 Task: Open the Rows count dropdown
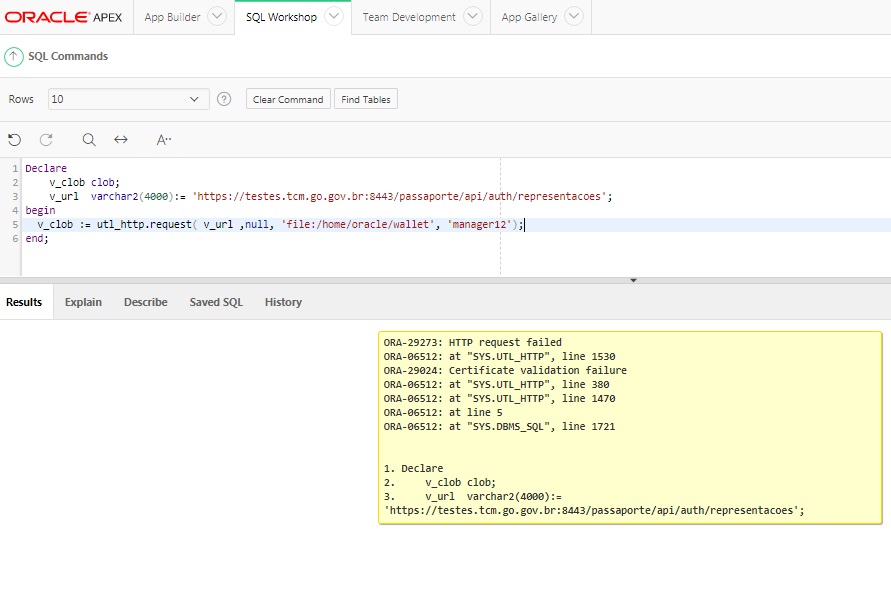pos(128,99)
